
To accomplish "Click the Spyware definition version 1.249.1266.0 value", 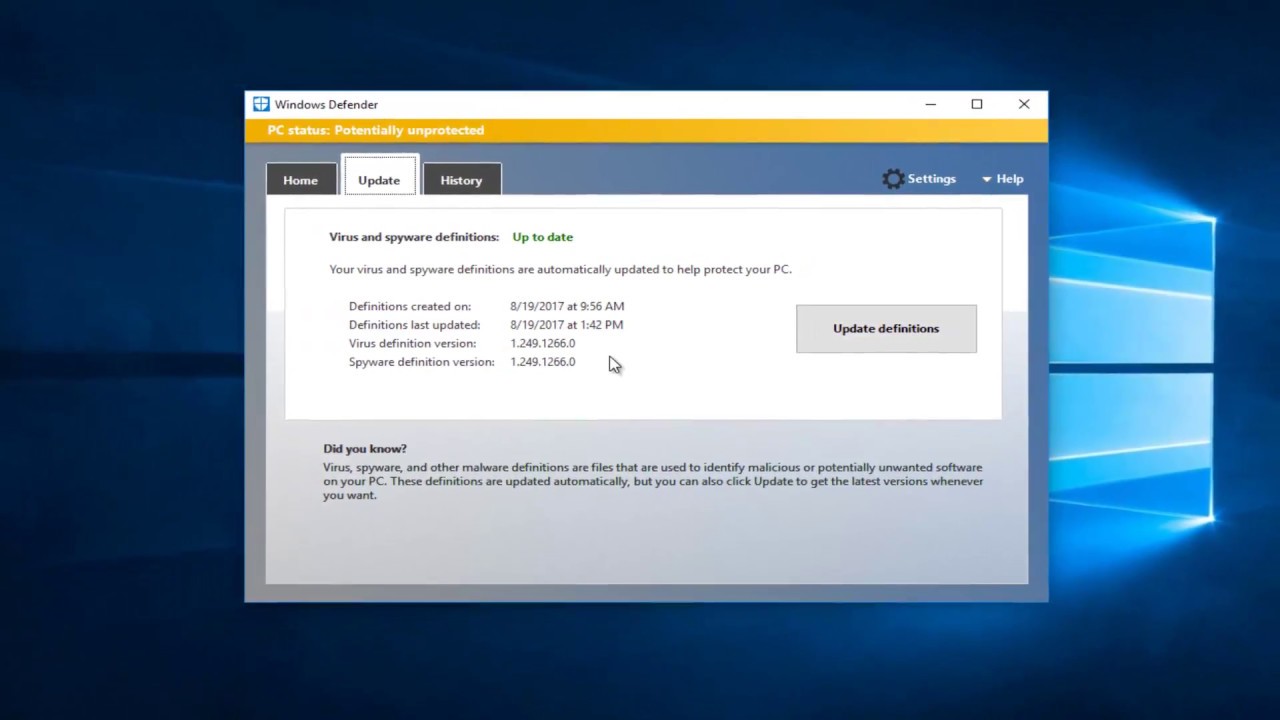I will point(543,362).
